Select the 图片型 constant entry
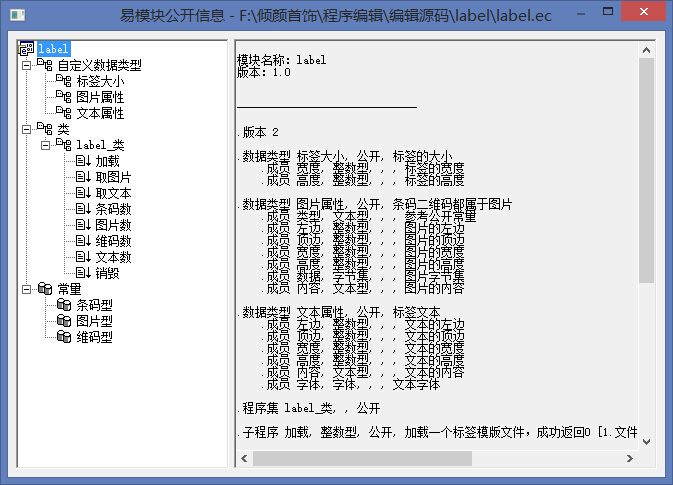 point(94,321)
